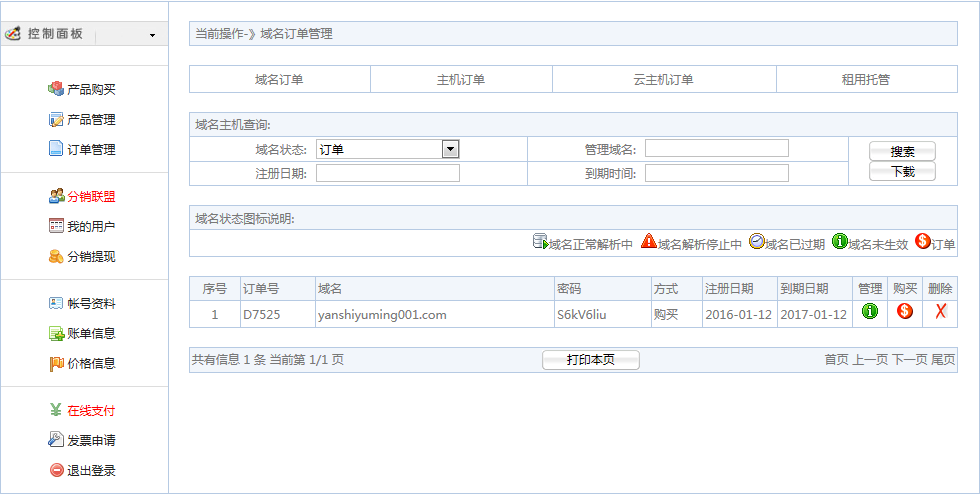
Task: Expand the 域名状态 dropdown
Action: (x=450, y=149)
